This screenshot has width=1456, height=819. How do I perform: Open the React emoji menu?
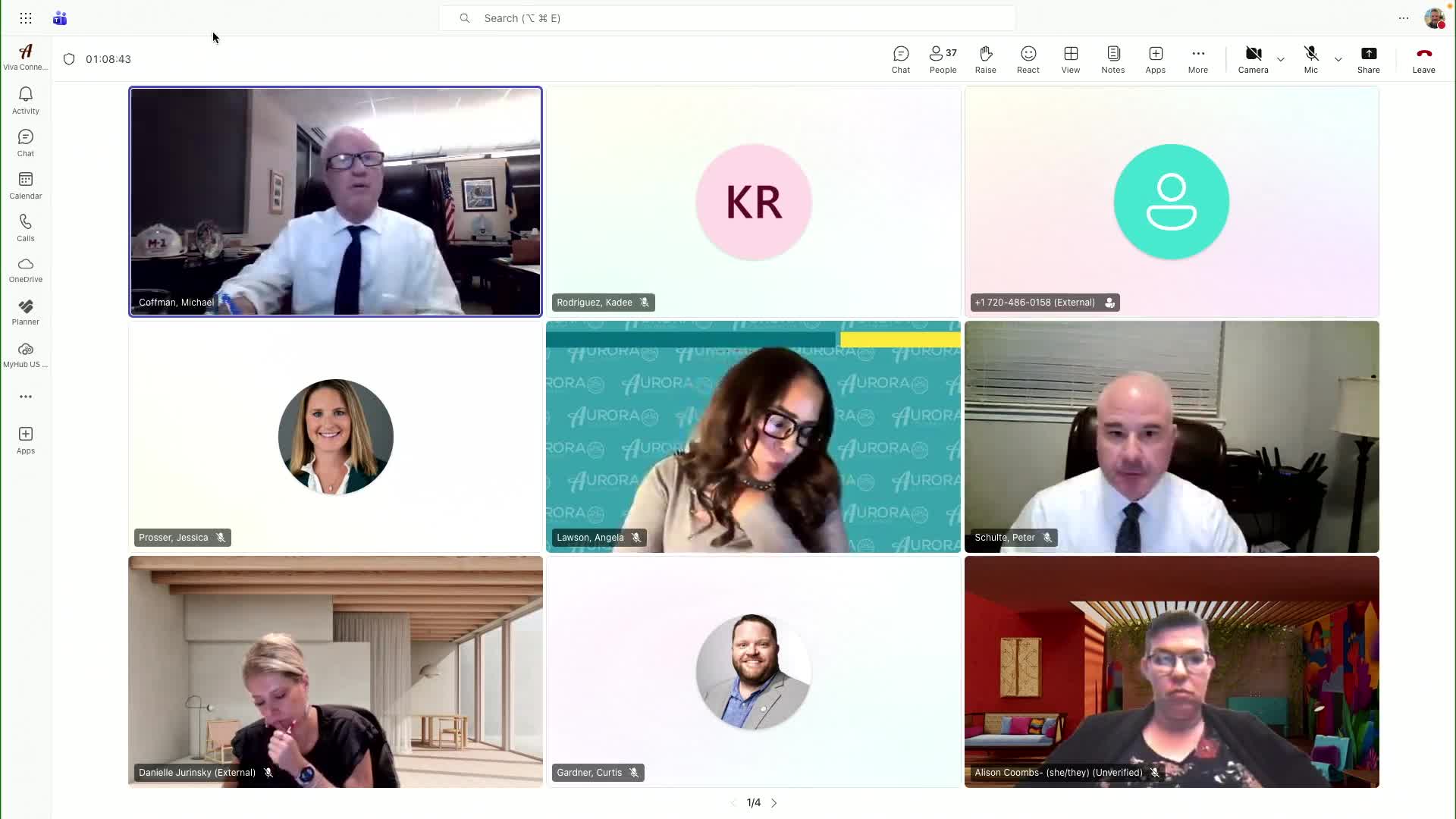coord(1028,59)
